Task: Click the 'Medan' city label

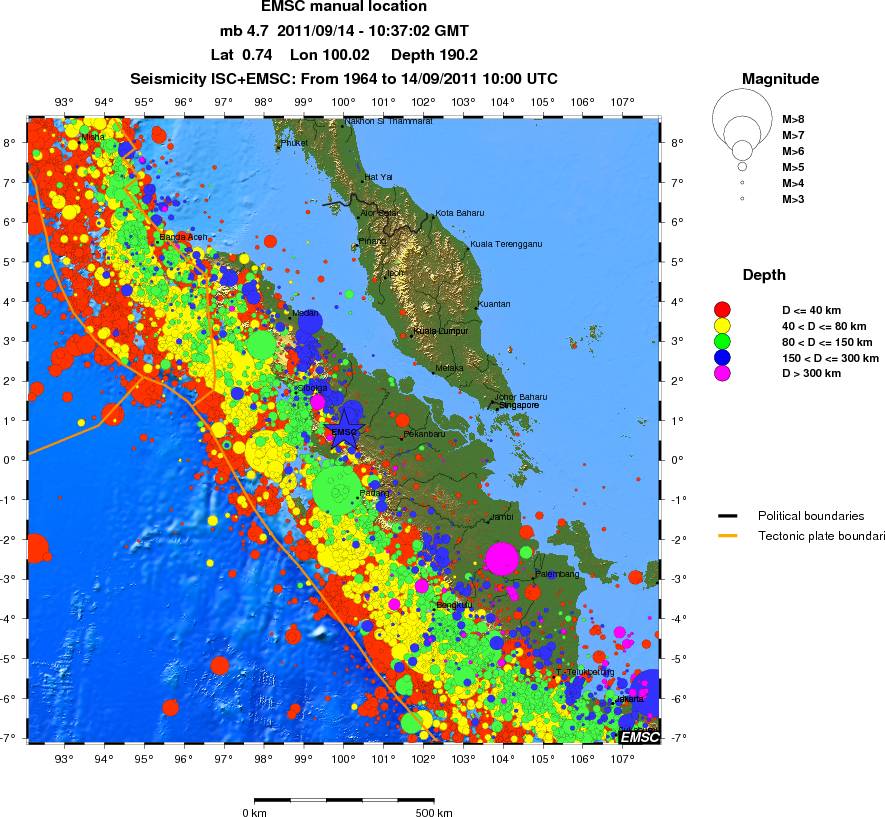Action: click(305, 313)
